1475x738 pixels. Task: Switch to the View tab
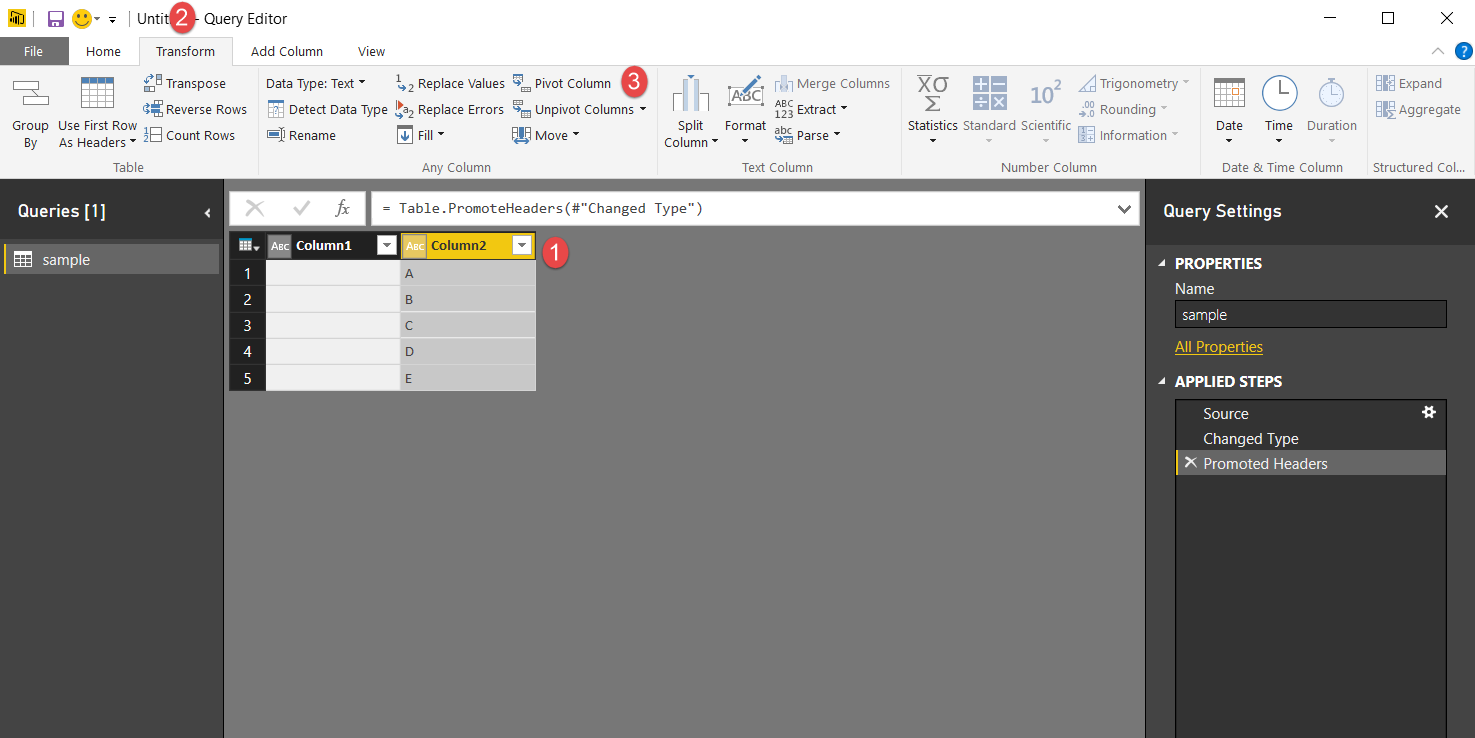371,51
